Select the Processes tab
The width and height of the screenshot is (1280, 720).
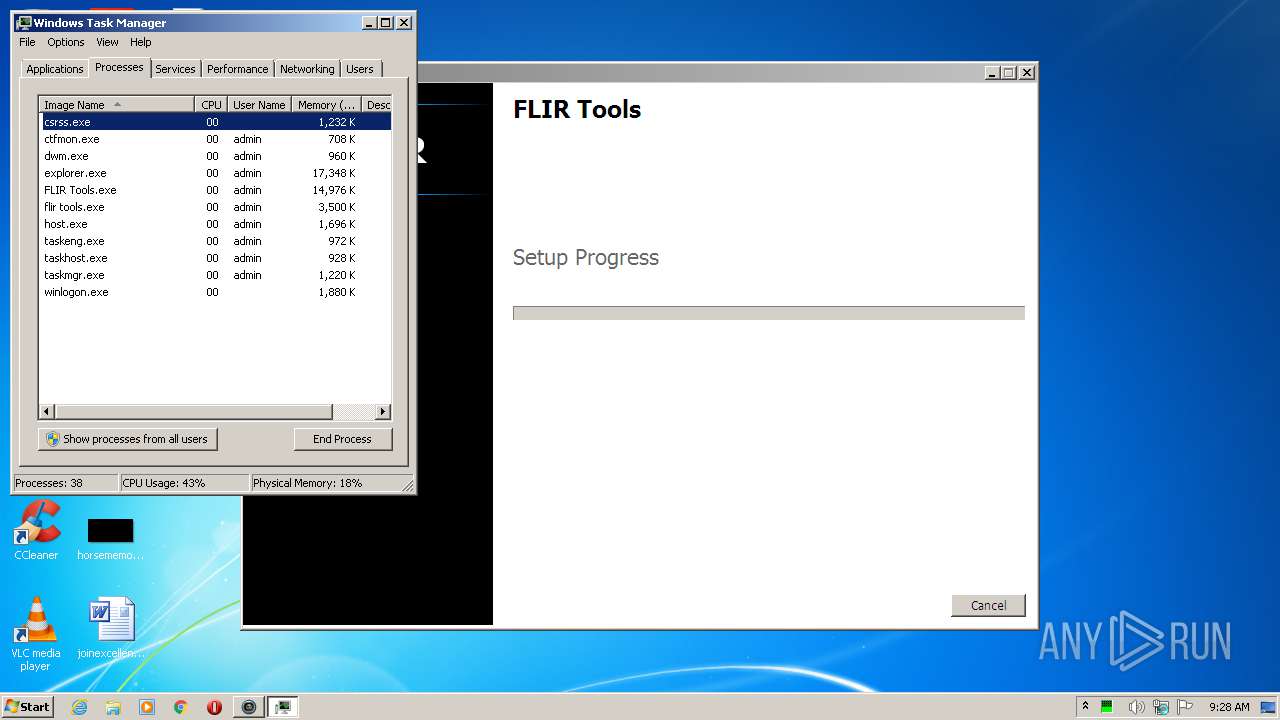(x=119, y=67)
